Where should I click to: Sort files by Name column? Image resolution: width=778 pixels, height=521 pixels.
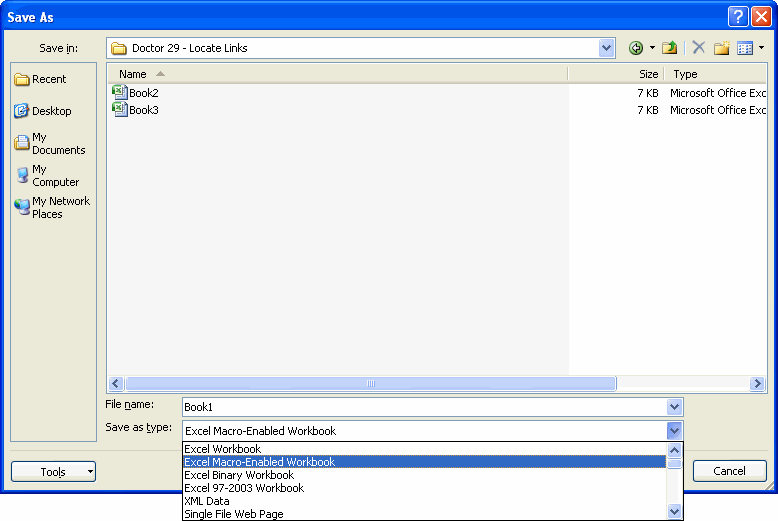tap(337, 74)
